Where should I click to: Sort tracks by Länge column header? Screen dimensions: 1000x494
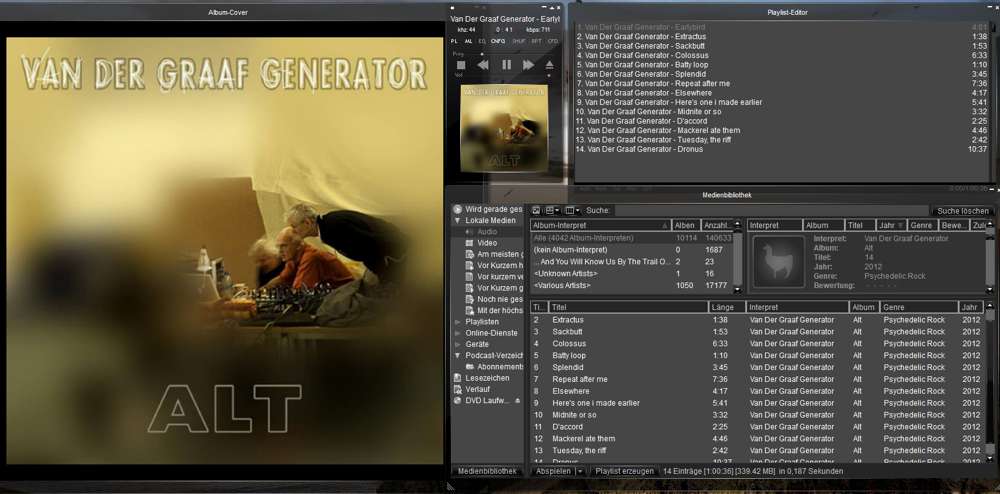coord(725,307)
